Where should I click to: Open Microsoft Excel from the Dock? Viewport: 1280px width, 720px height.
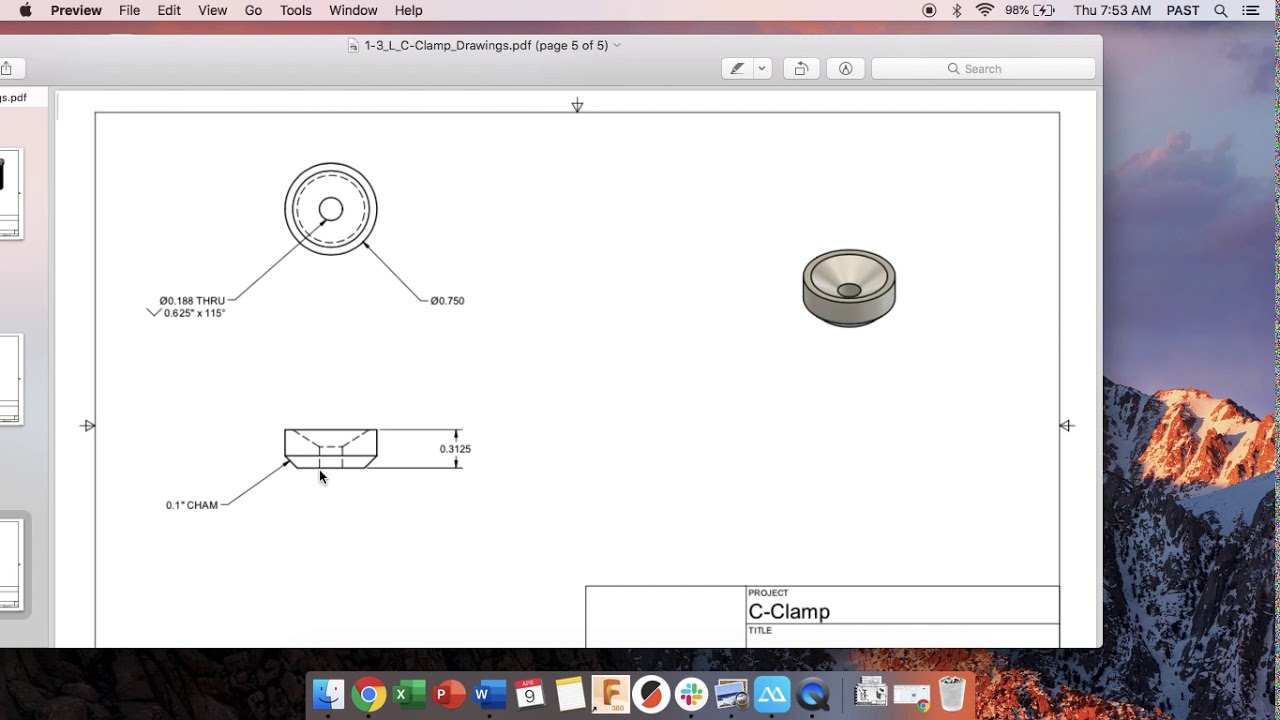pos(409,694)
